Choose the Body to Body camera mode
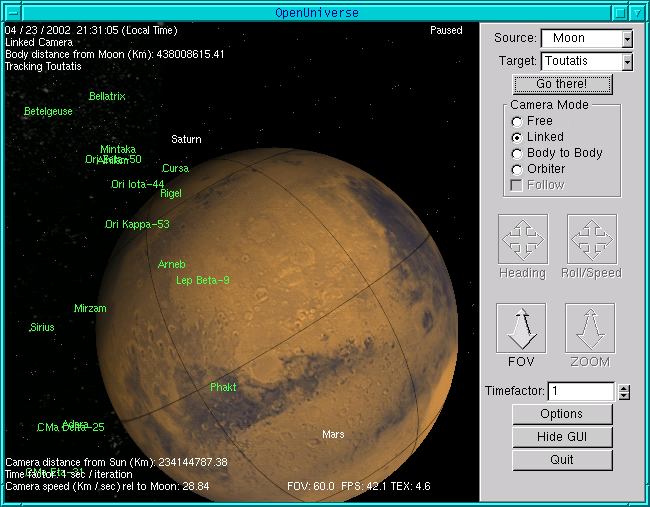Image resolution: width=650 pixels, height=507 pixels. coord(517,153)
